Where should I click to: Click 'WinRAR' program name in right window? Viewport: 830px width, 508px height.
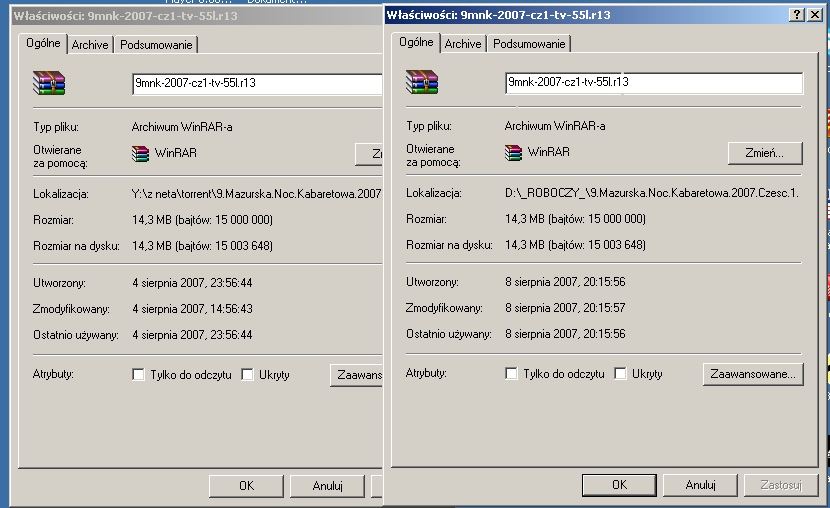[548, 152]
